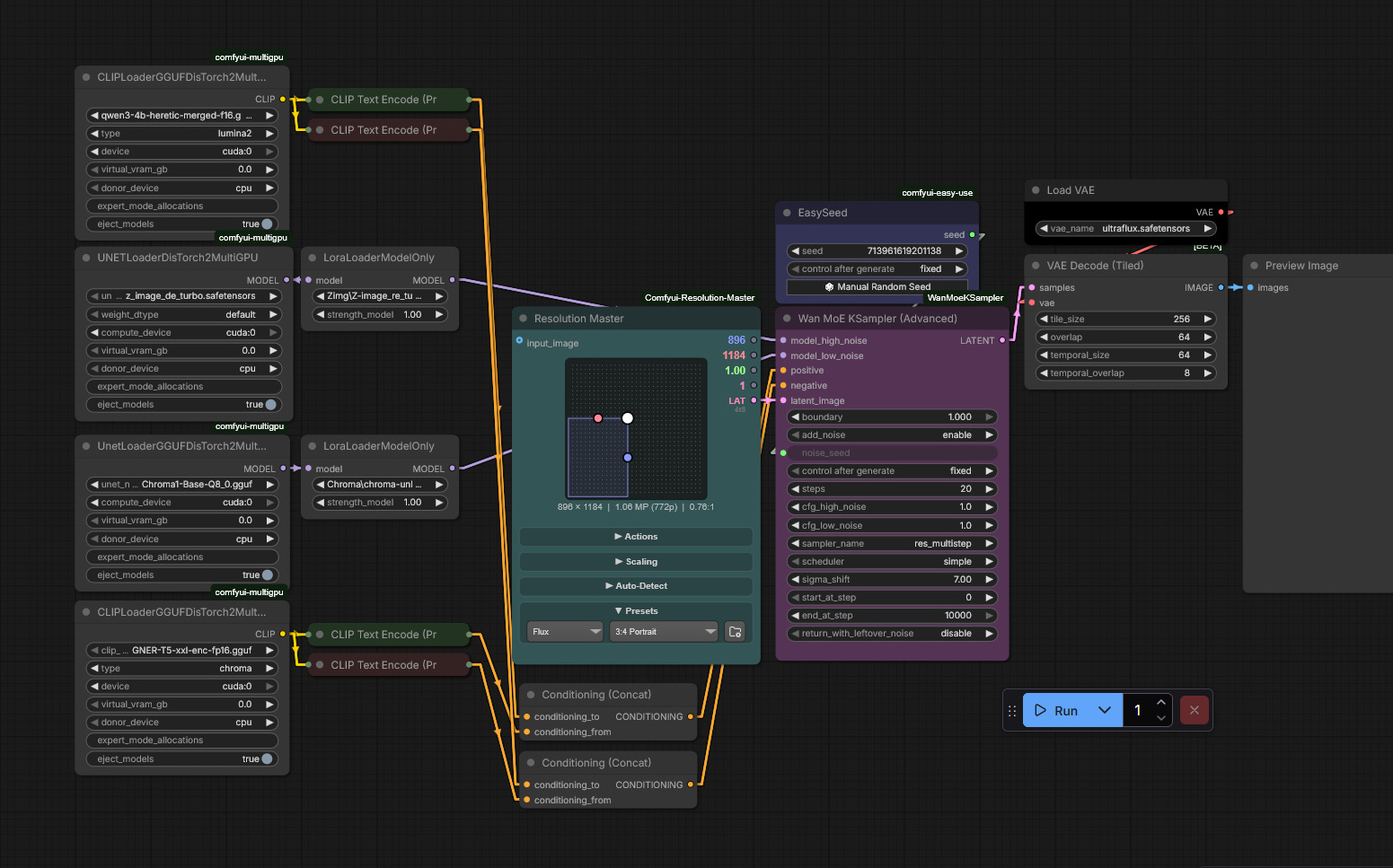Image resolution: width=1393 pixels, height=868 pixels.
Task: Click the red cancel X beside Run
Action: coord(1194,710)
